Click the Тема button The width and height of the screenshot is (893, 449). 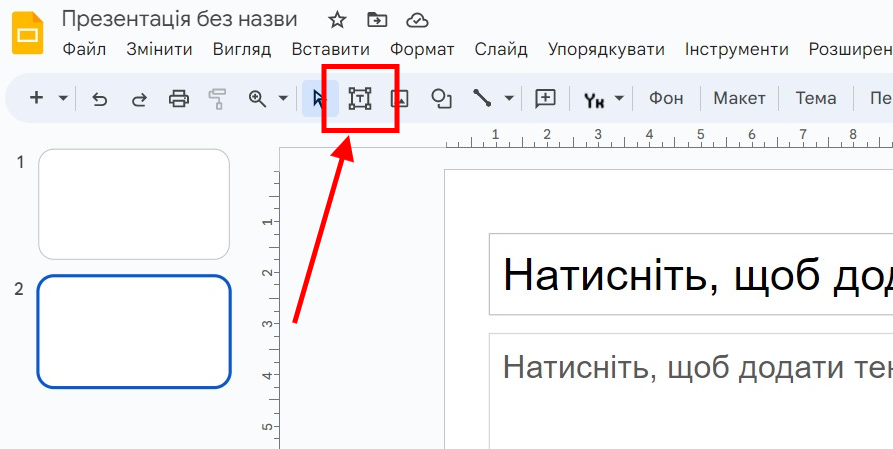pos(816,99)
